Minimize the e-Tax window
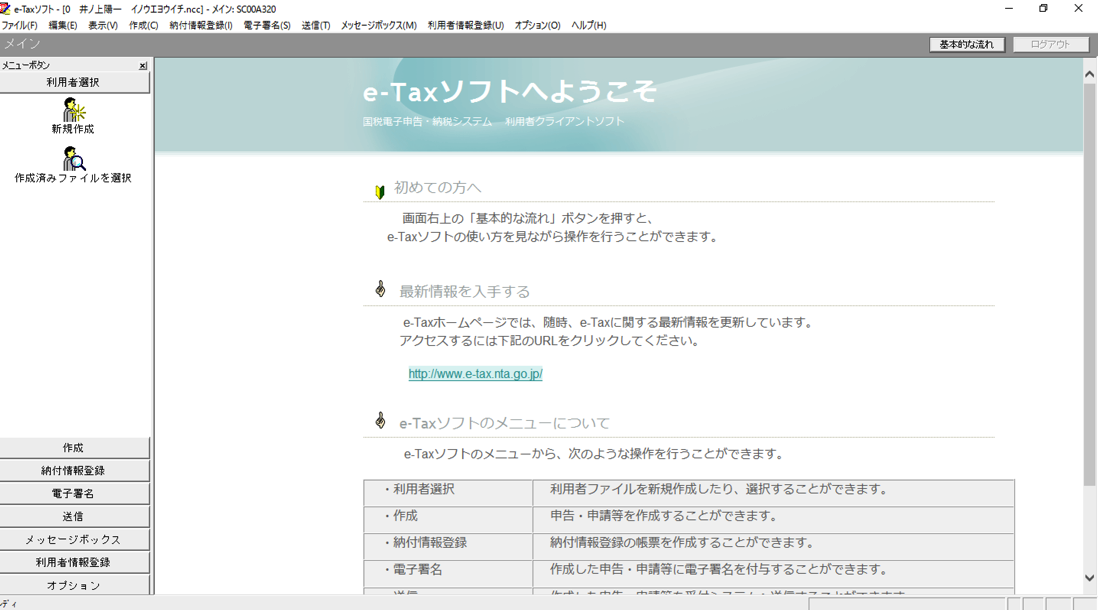 click(1009, 8)
